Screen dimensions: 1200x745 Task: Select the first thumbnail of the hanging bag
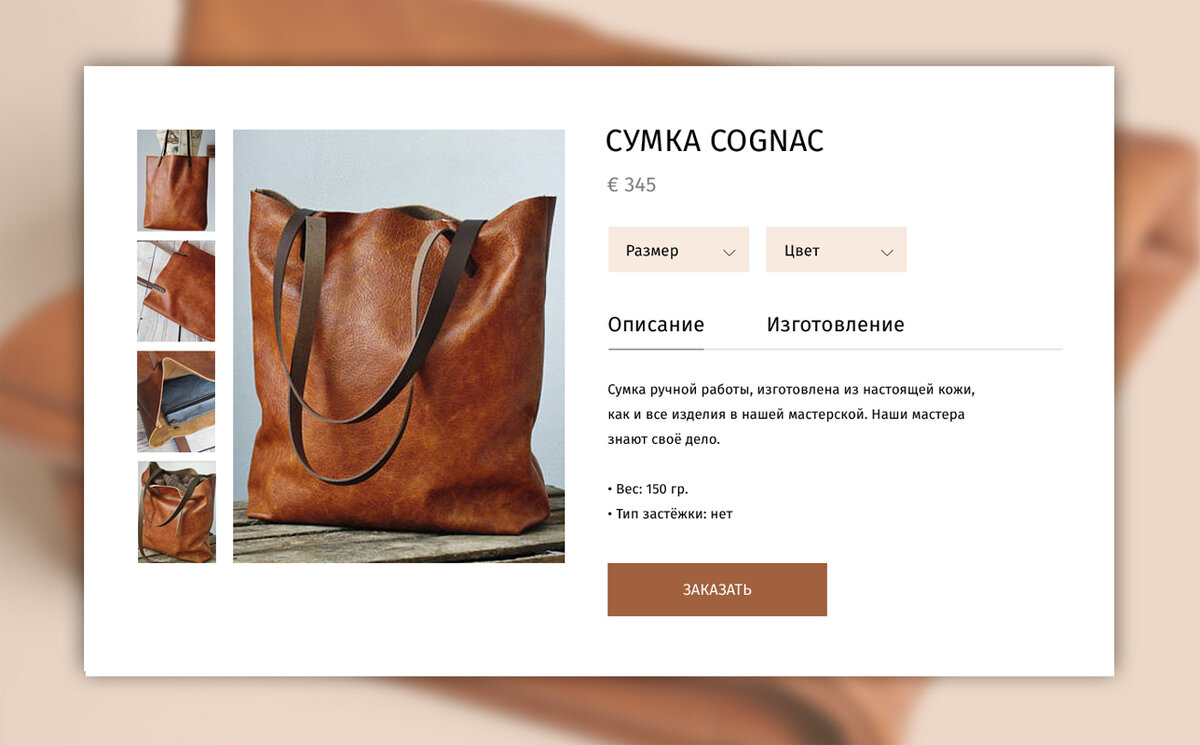pyautogui.click(x=176, y=180)
